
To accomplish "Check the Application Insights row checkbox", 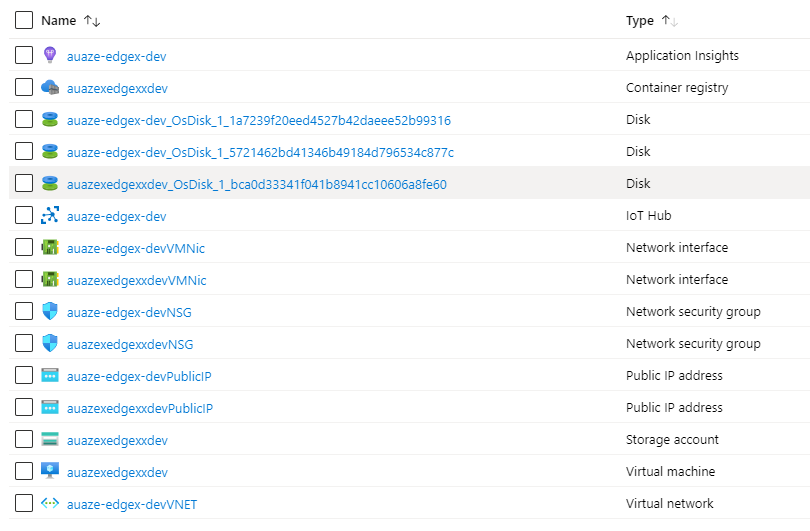I will 24,55.
